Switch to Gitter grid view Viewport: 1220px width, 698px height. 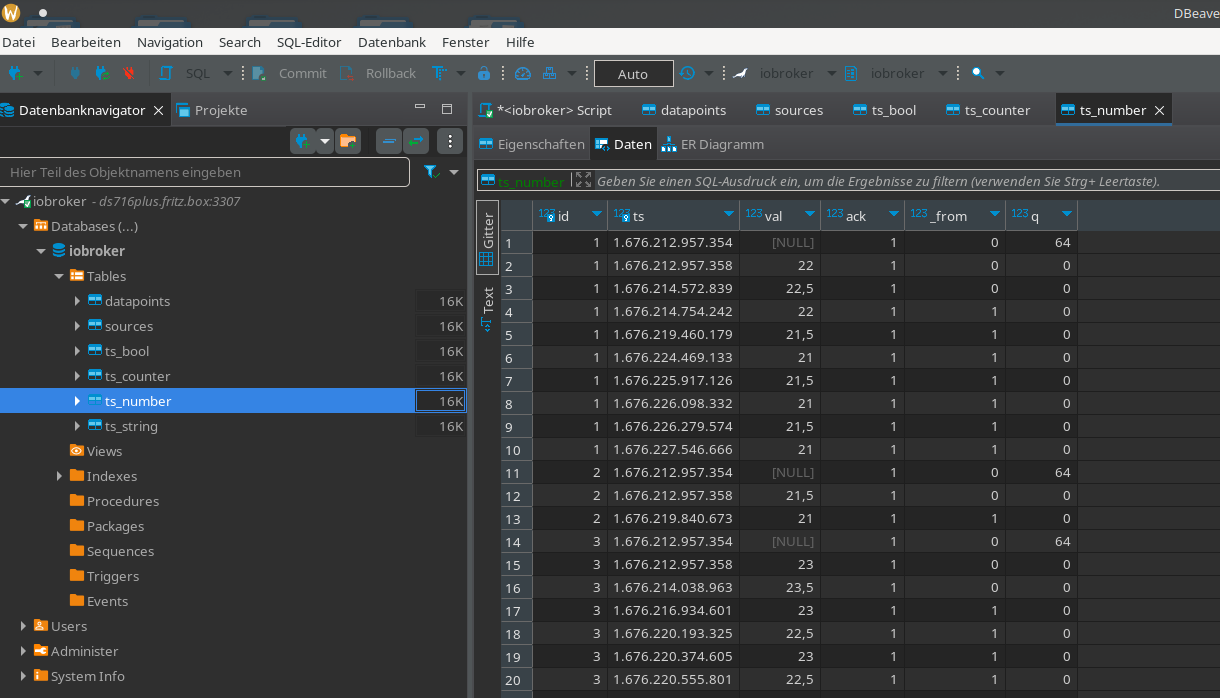click(487, 237)
